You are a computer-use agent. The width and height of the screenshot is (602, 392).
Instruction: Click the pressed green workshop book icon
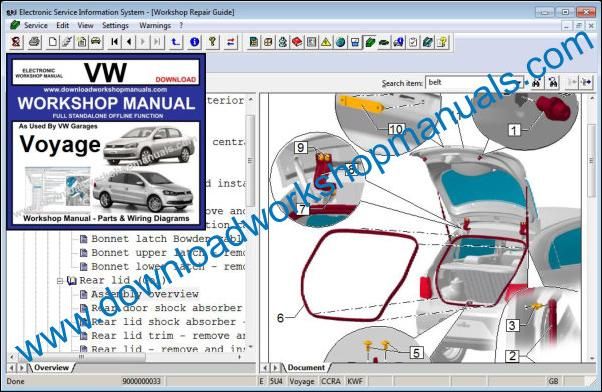[369, 42]
